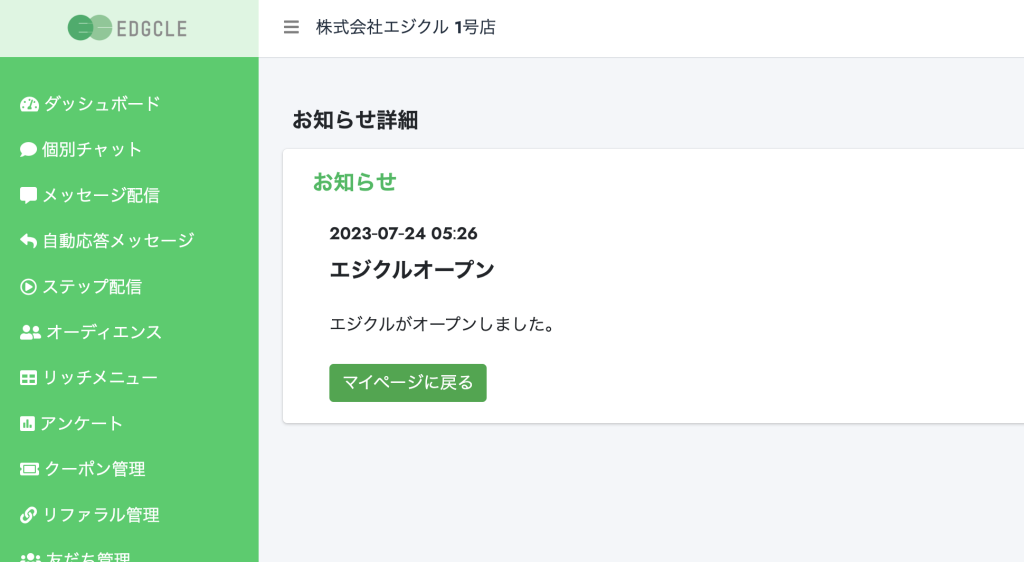Click the speech bubble icon for 個別チャット

tap(28, 149)
